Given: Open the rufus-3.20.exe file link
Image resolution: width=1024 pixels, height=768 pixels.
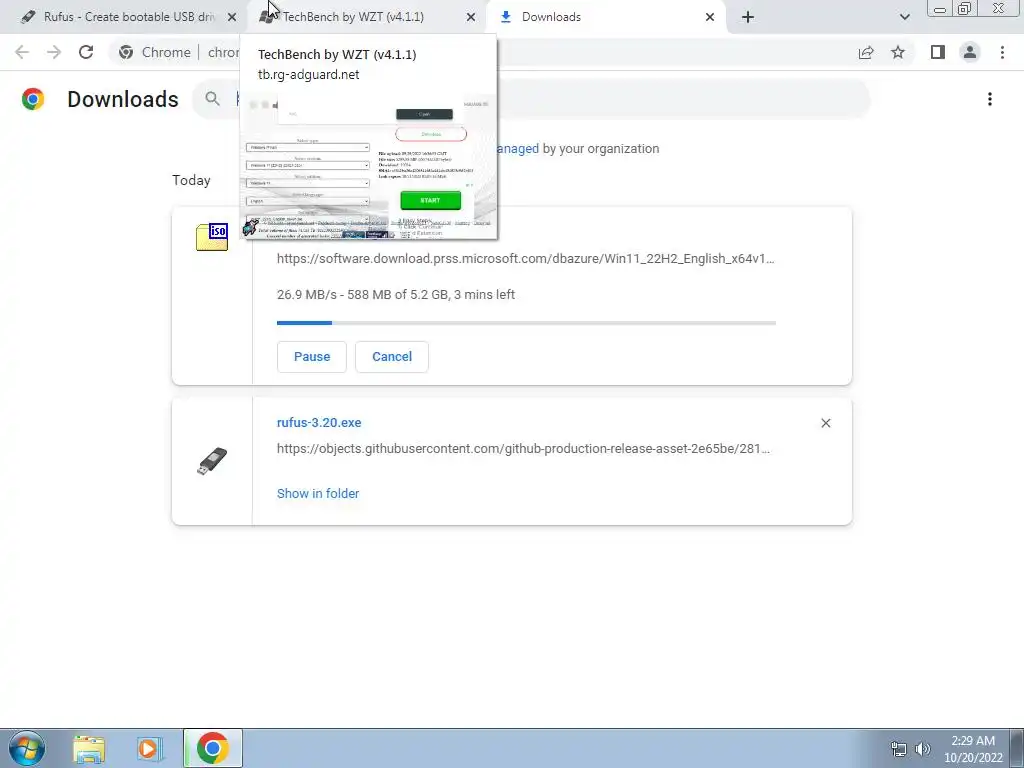Looking at the screenshot, I should tap(319, 423).
